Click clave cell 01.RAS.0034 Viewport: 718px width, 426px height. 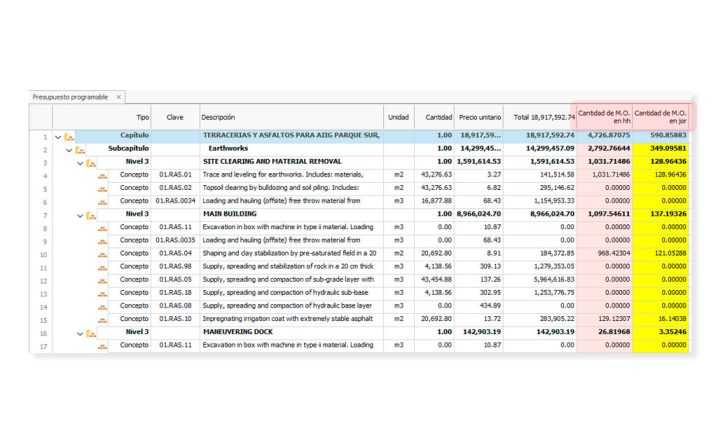[175, 201]
